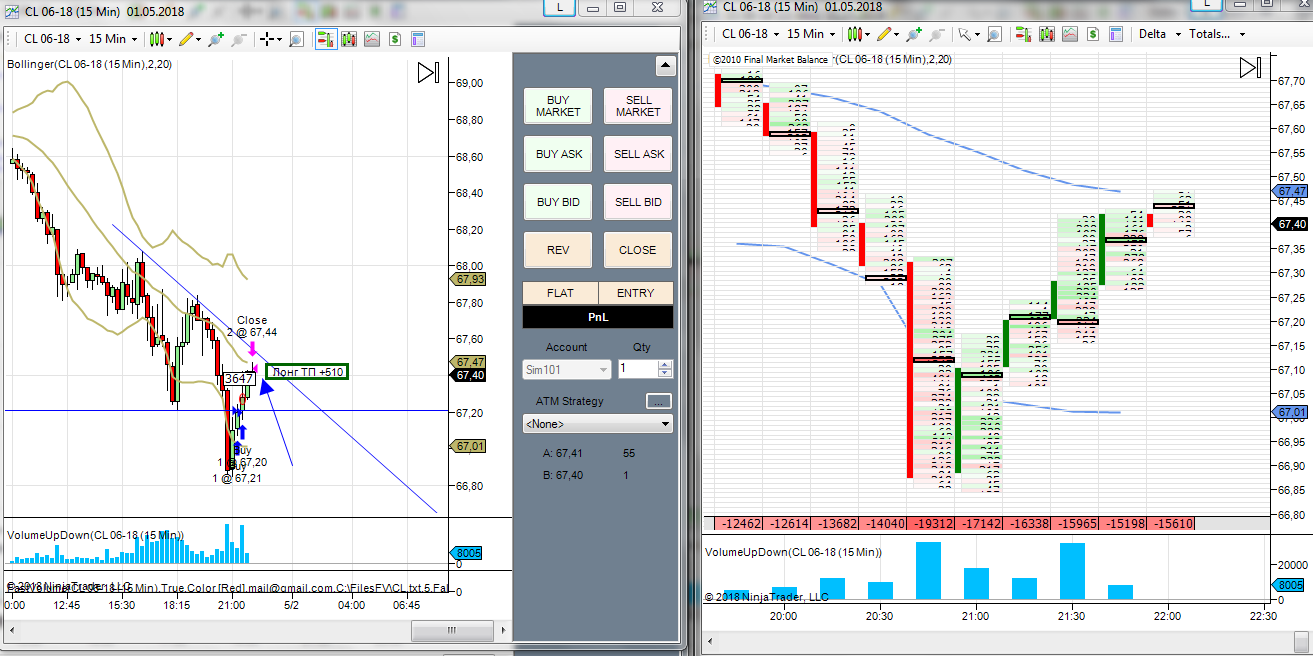Open Data Series icon in right chart toolbar
The image size is (1313, 656).
click(x=1047, y=33)
